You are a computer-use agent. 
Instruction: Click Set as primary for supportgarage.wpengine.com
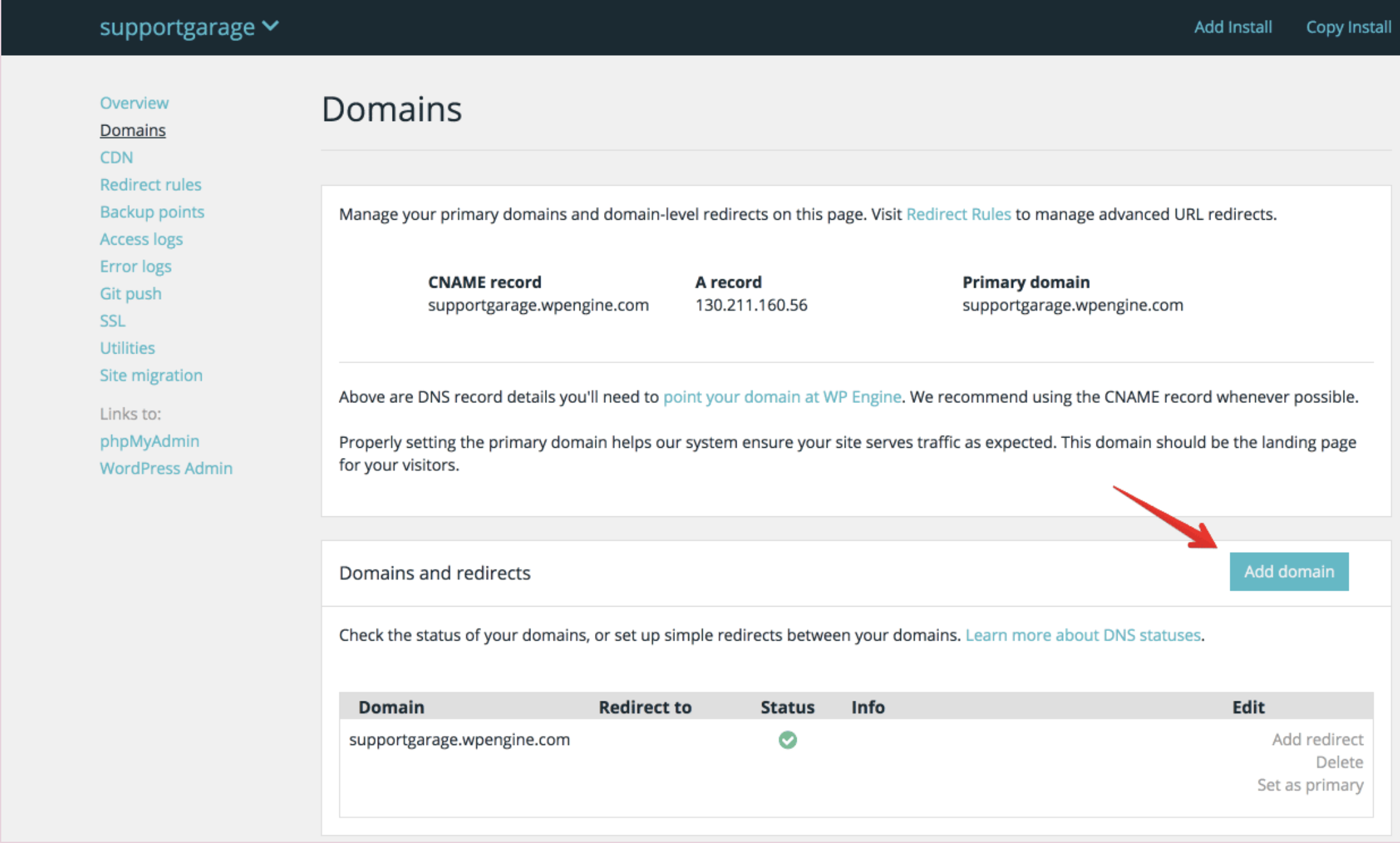tap(1310, 785)
